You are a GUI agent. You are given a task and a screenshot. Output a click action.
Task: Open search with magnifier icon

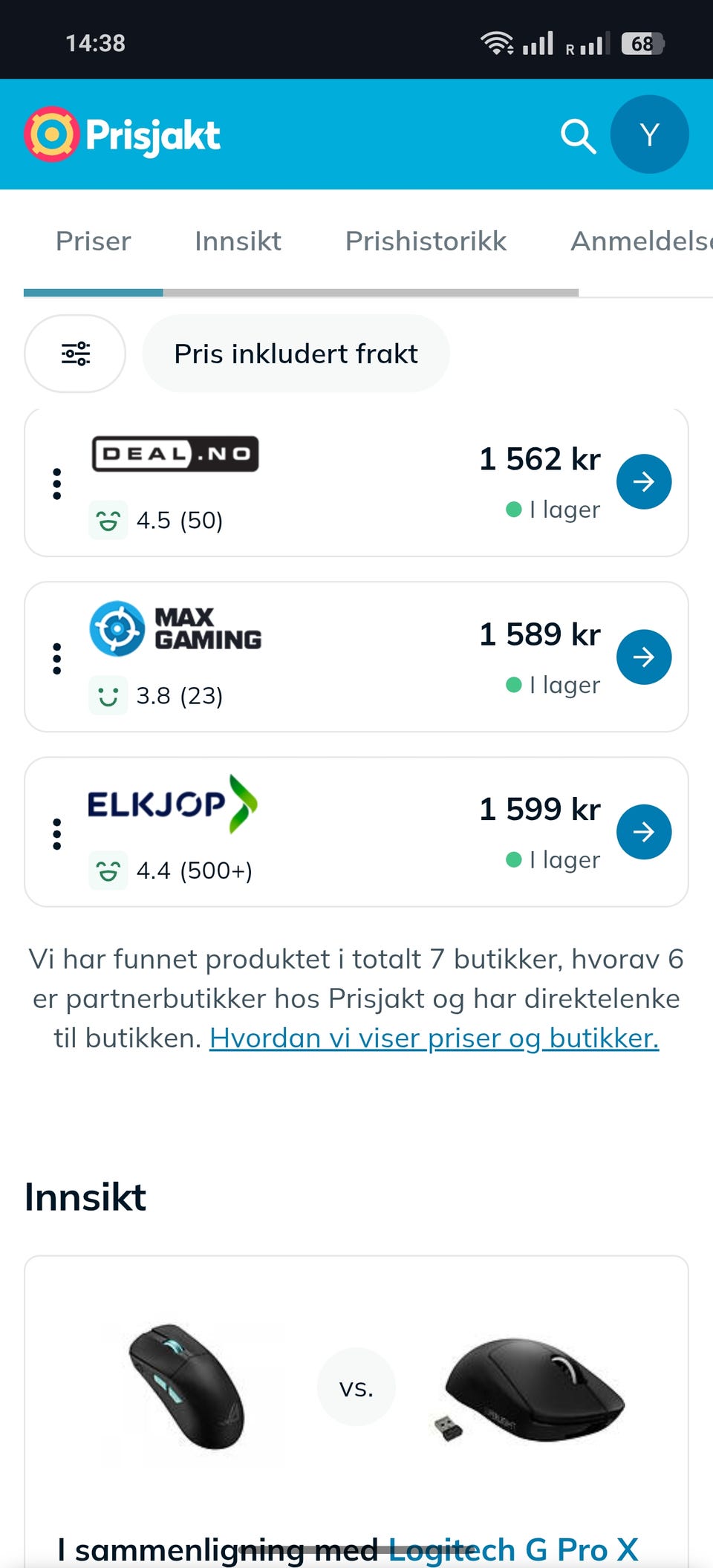(578, 135)
